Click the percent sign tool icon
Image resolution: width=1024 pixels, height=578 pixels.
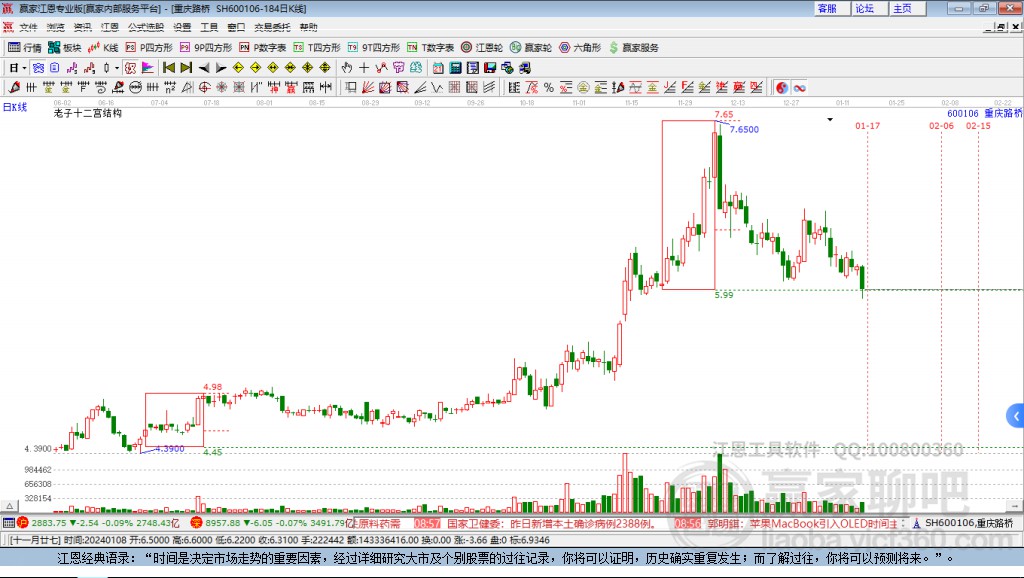[x=549, y=88]
